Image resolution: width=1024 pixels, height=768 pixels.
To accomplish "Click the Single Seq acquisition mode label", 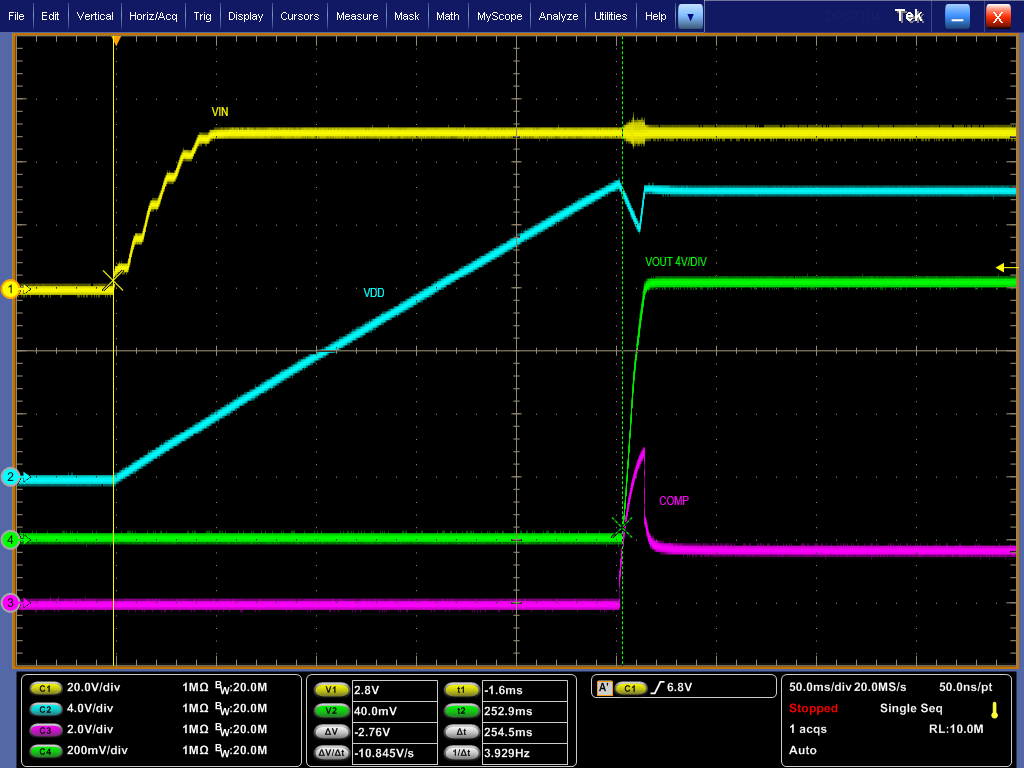I will pos(910,708).
